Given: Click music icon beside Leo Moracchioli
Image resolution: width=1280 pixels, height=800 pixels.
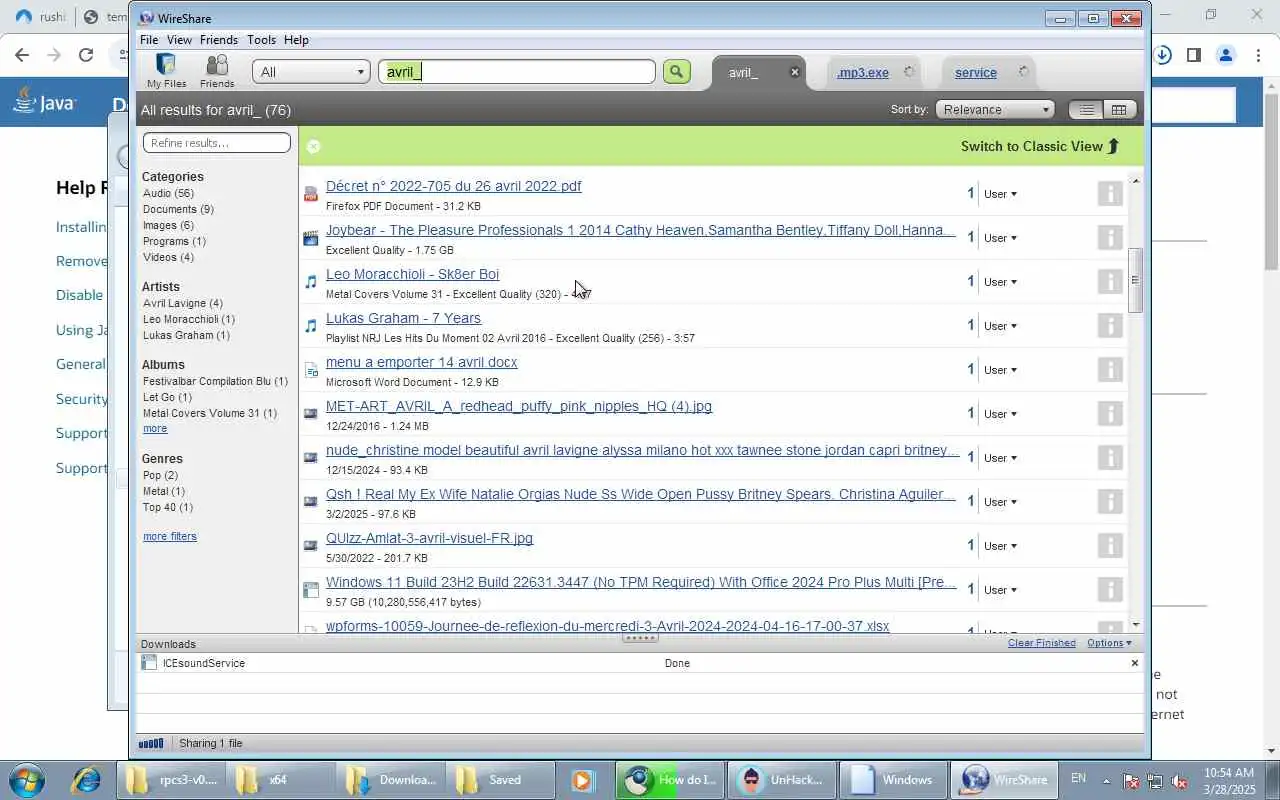Looking at the screenshot, I should point(311,282).
